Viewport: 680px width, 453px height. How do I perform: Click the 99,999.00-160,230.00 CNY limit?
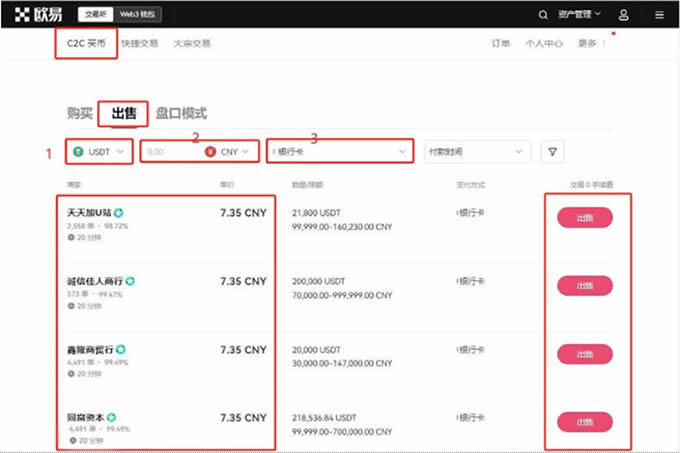point(342,227)
